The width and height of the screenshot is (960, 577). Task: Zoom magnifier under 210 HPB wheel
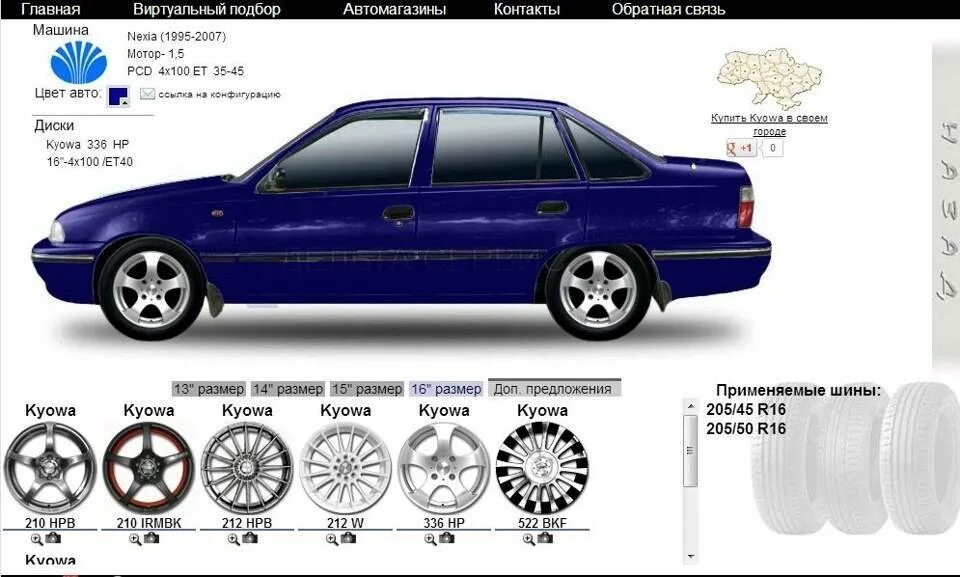tap(36, 539)
